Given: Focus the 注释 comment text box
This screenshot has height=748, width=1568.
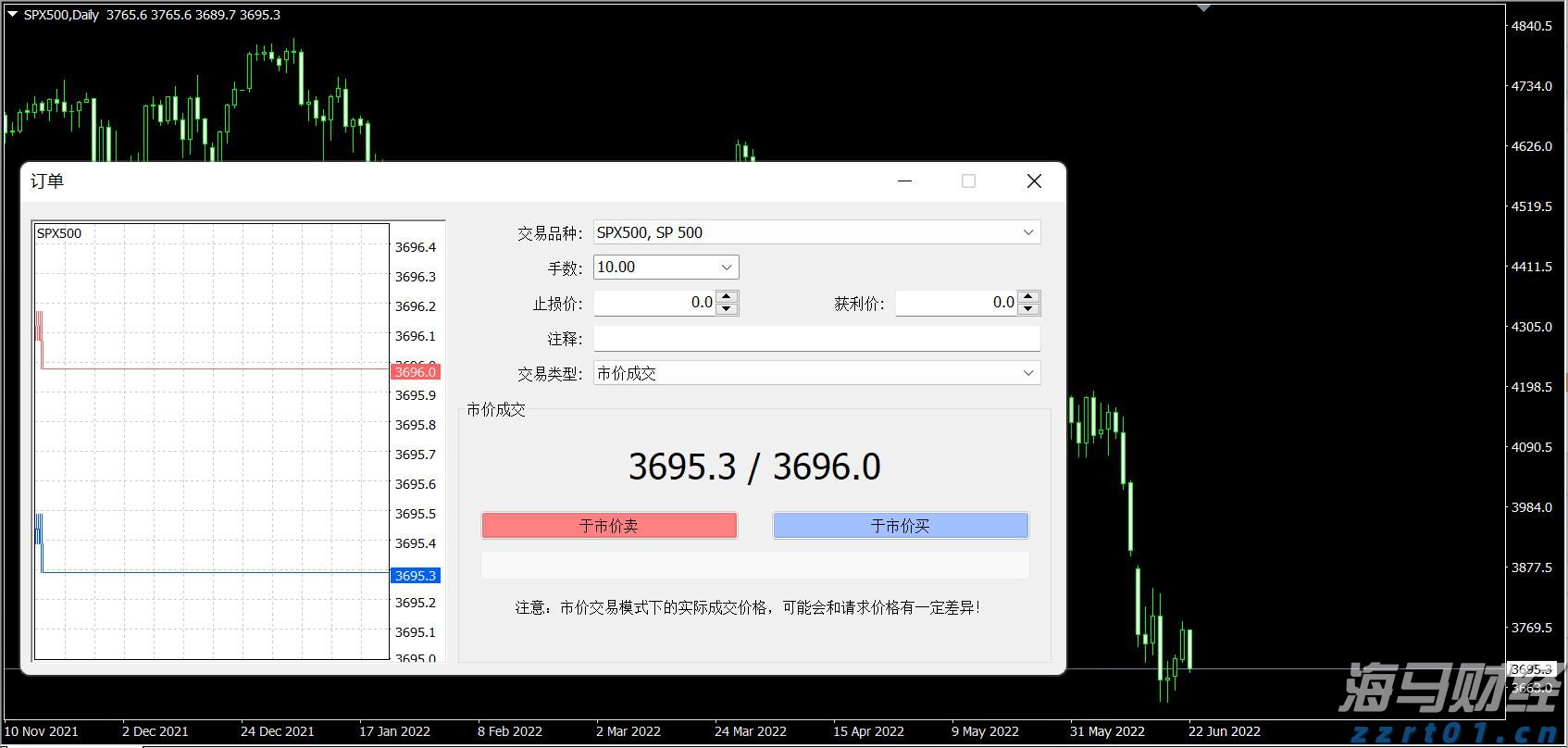Looking at the screenshot, I should [x=816, y=339].
